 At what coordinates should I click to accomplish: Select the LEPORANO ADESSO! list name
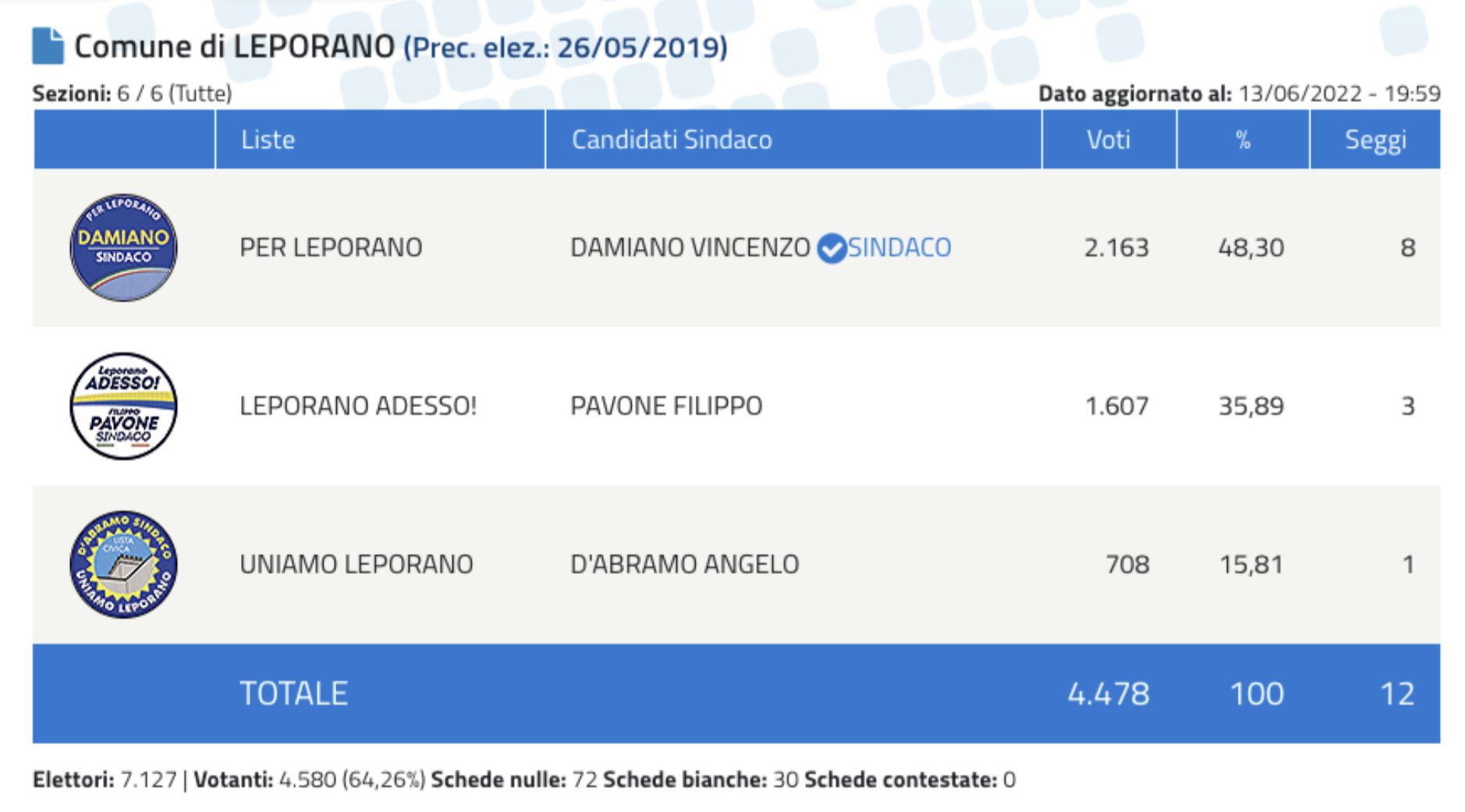[x=357, y=406]
